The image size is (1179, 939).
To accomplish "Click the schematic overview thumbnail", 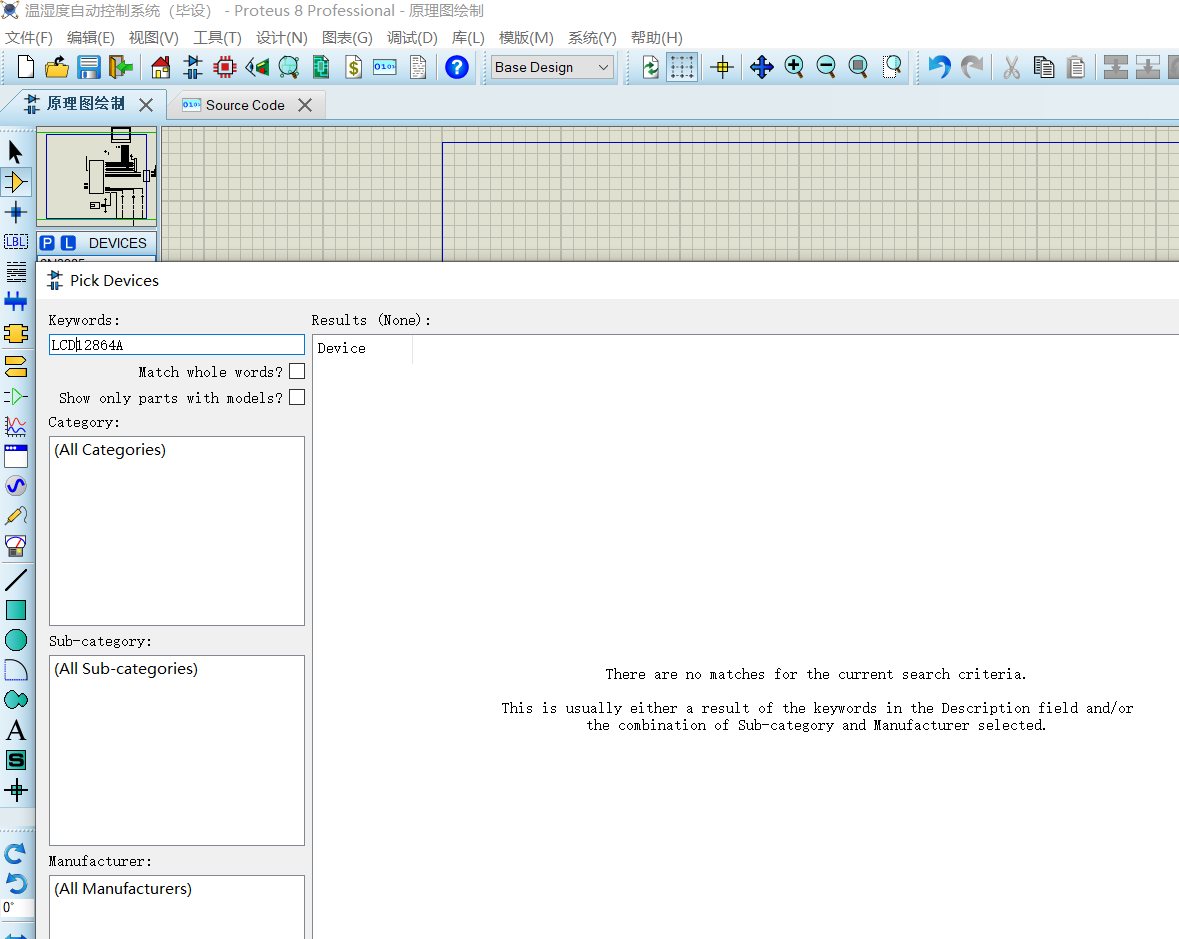I will 97,177.
